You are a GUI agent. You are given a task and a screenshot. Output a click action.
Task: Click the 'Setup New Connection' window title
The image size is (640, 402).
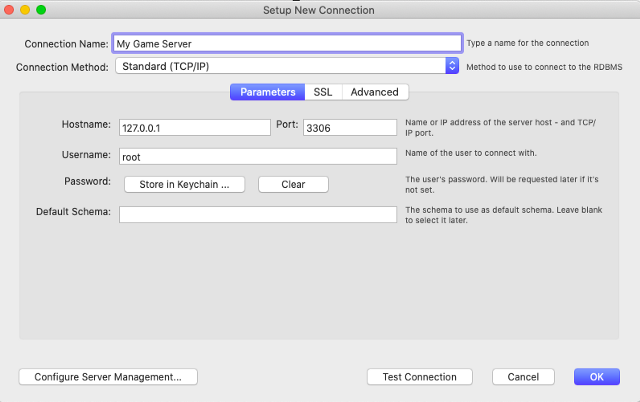[x=318, y=10]
